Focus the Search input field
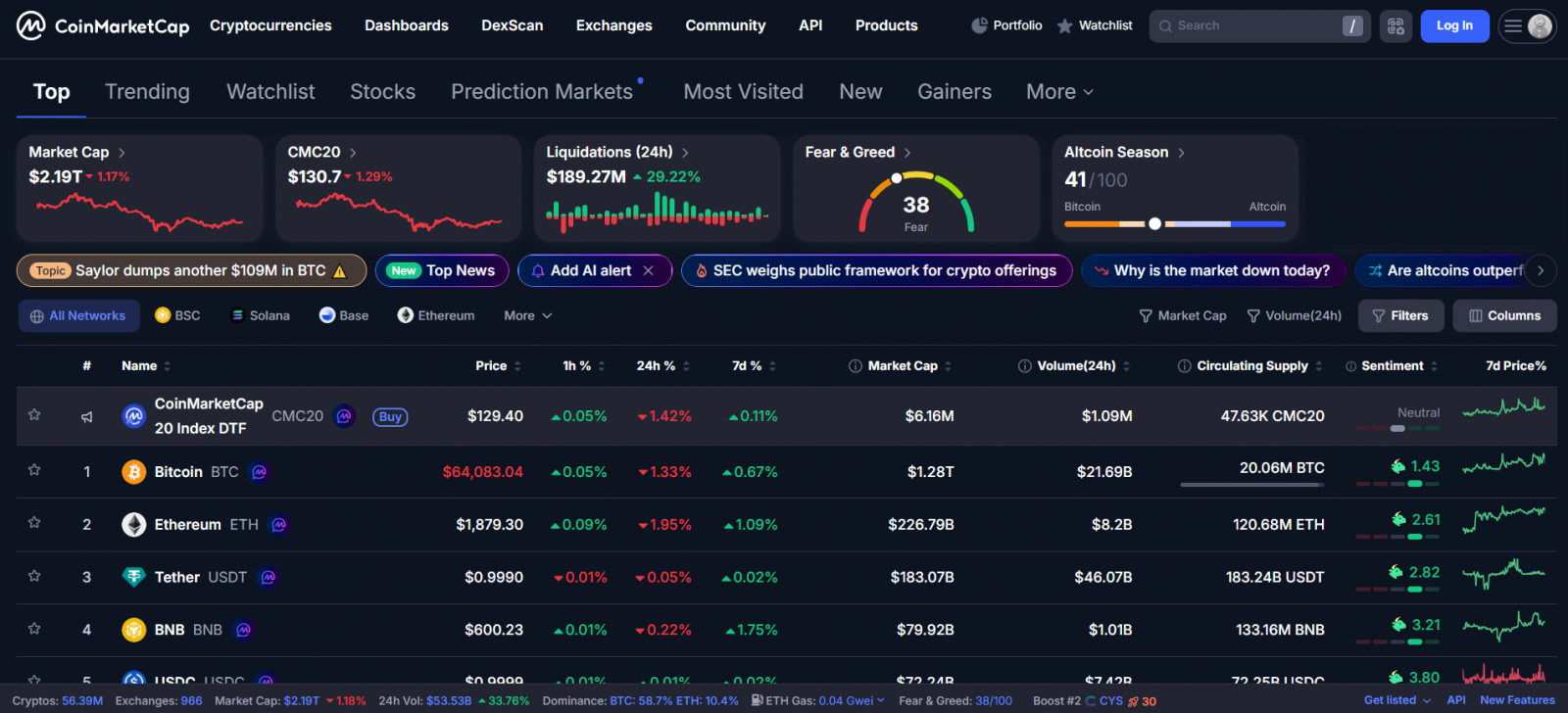 [1260, 26]
